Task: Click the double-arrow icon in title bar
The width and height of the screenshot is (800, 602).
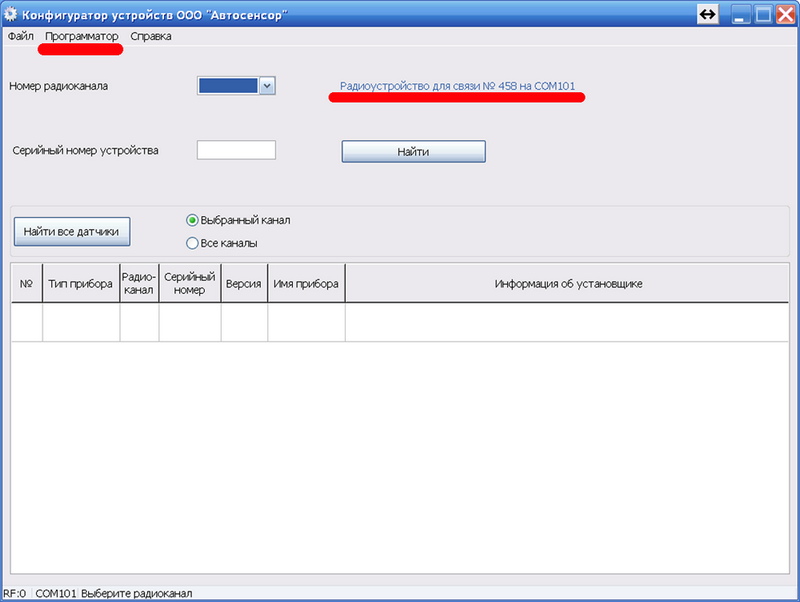Action: click(707, 14)
